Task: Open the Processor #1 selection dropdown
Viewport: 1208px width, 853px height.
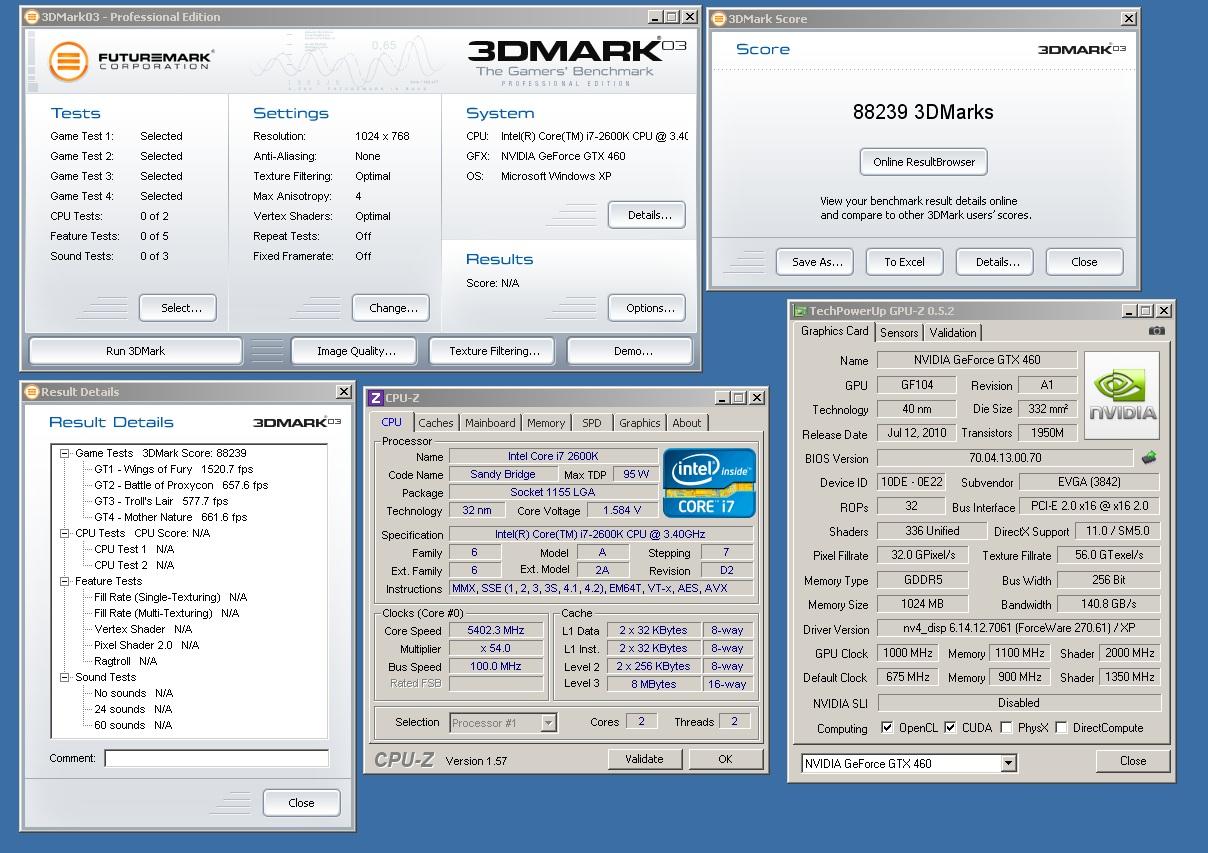Action: point(548,722)
